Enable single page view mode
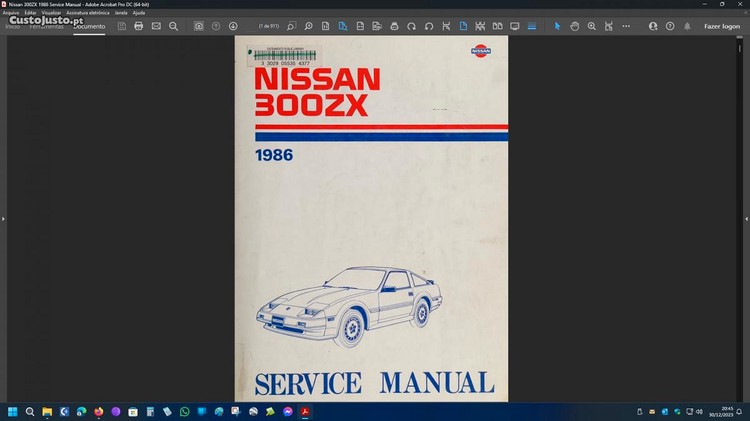750x421 pixels. pos(463,26)
